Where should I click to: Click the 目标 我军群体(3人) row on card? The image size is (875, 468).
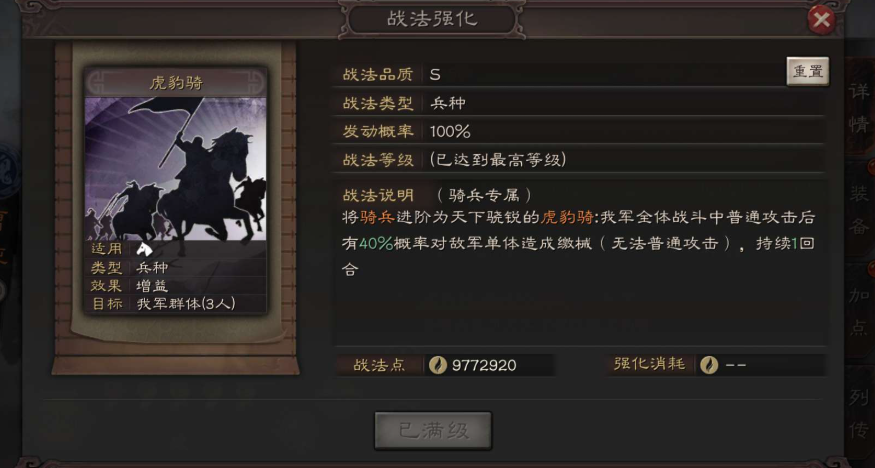pyautogui.click(x=176, y=304)
